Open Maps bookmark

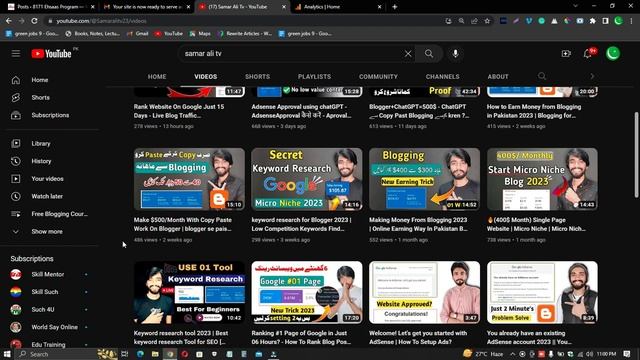(200, 33)
